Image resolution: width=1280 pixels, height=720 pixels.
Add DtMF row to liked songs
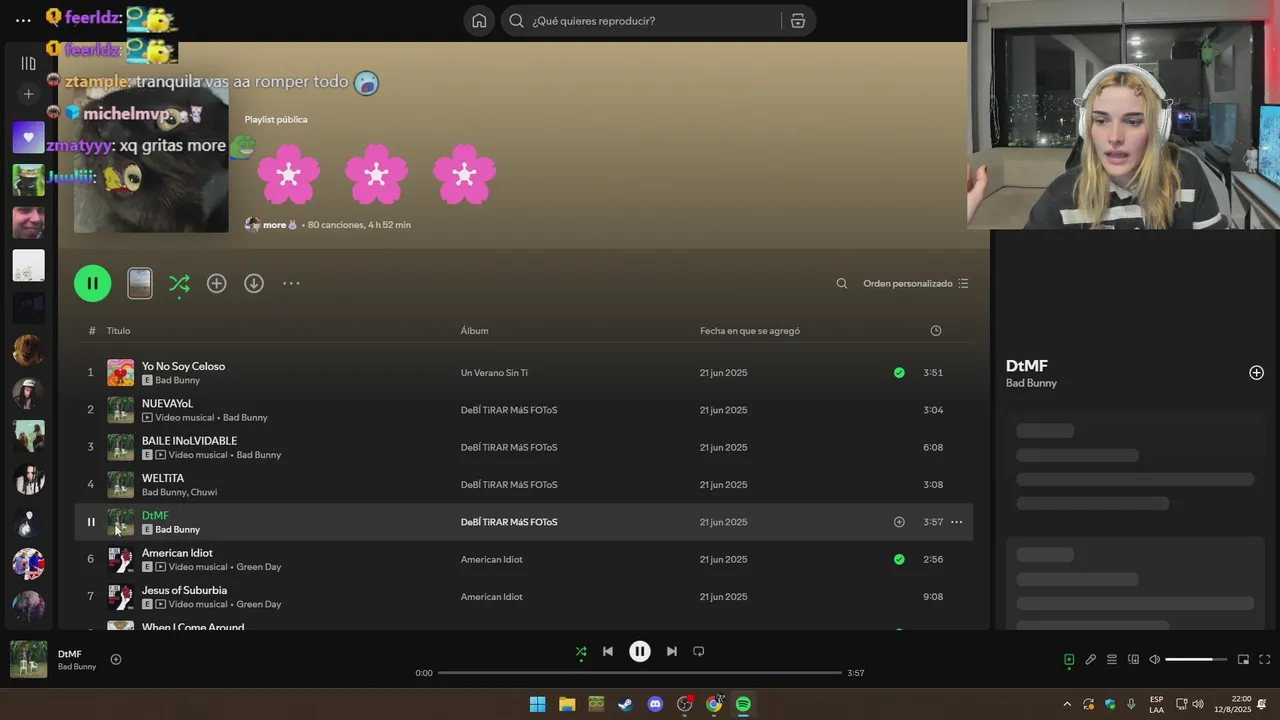(x=899, y=522)
